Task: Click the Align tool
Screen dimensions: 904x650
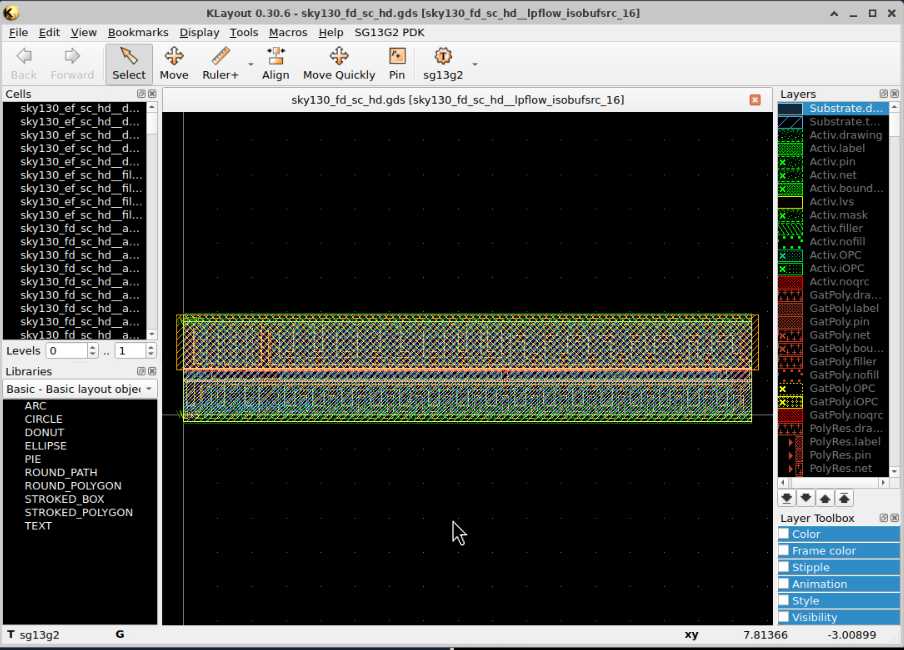Action: pos(275,63)
